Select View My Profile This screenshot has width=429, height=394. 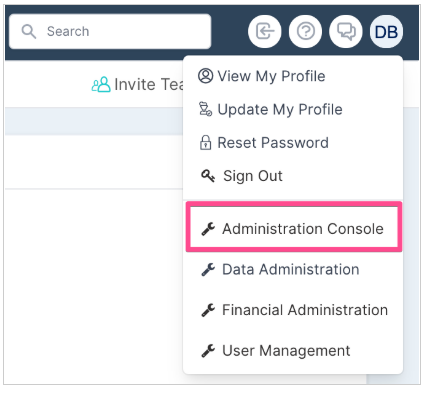coord(261,76)
